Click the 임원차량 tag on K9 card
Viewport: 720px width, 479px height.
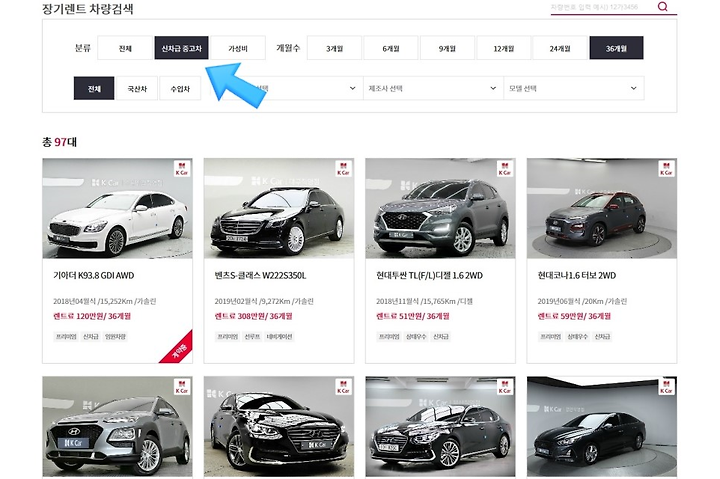click(115, 337)
